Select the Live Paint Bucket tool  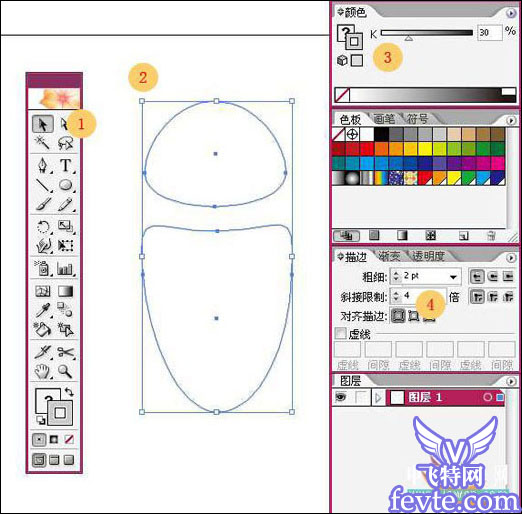point(43,329)
